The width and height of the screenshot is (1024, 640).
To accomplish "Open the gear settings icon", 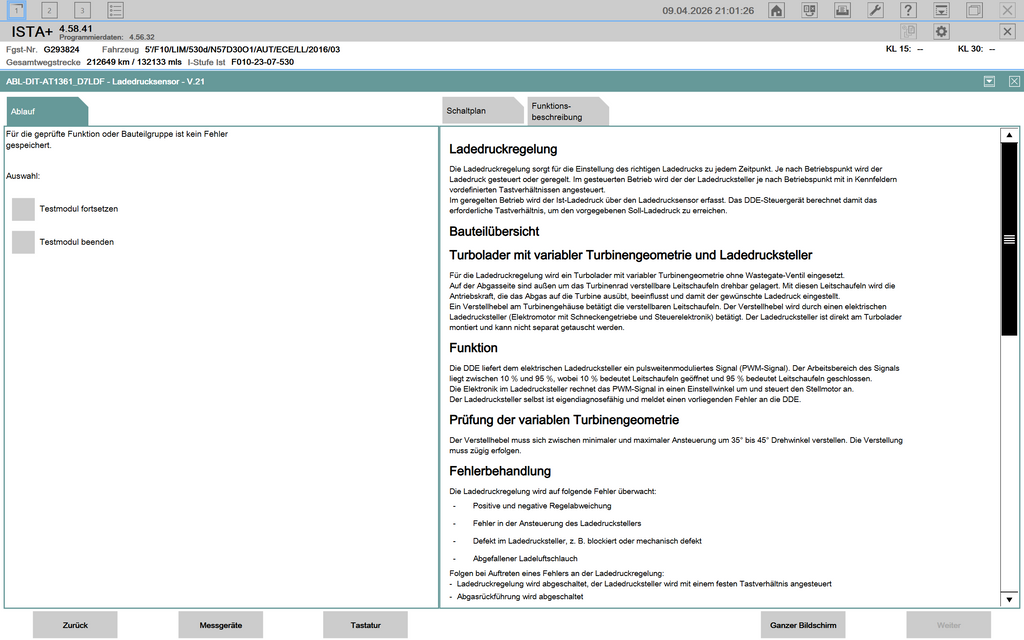I will 941,32.
